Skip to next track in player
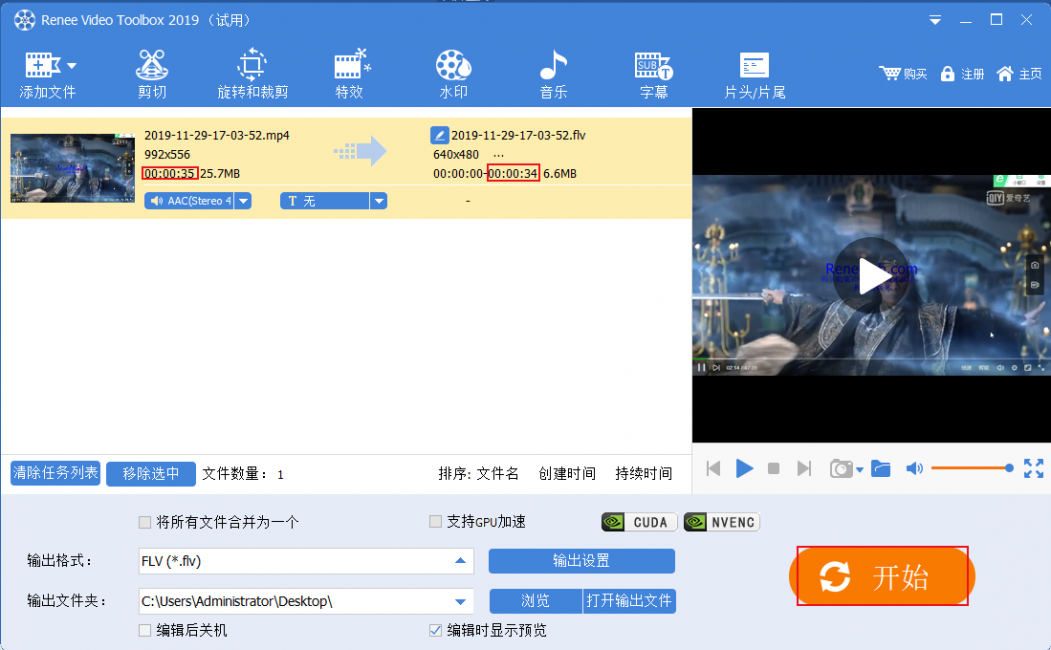Screen dimensions: 1051x650 coord(804,468)
